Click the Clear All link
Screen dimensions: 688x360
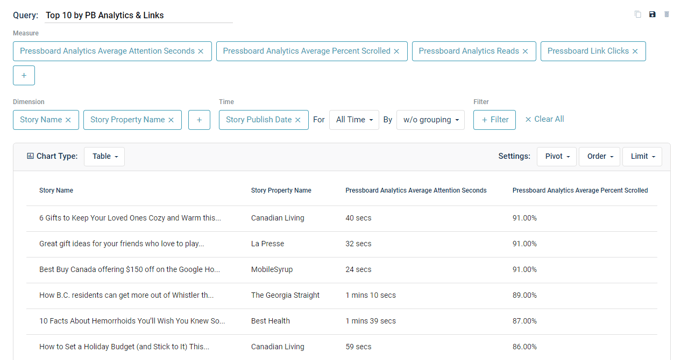(545, 119)
